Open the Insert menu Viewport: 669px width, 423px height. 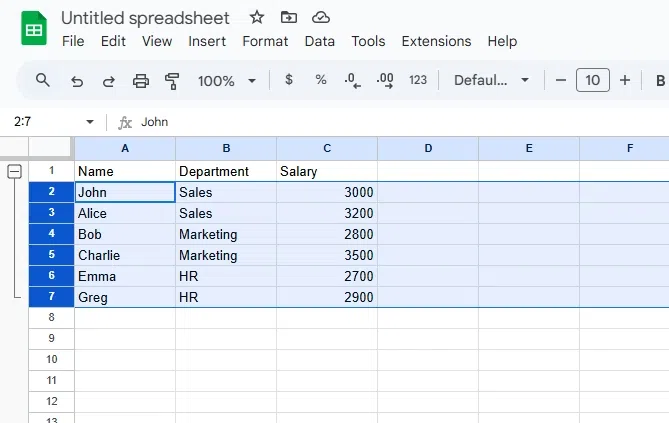[x=207, y=41]
